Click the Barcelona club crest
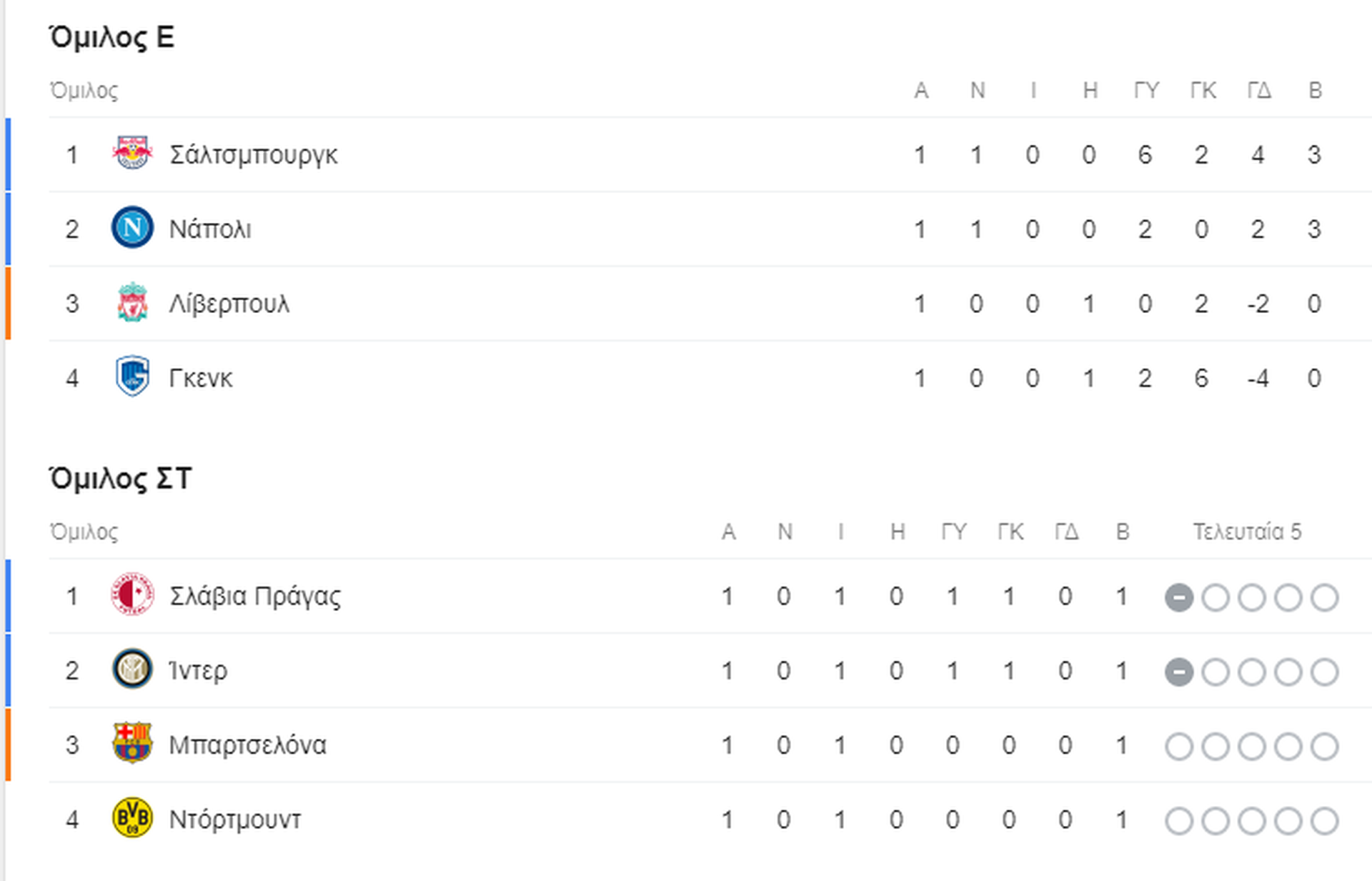 pyautogui.click(x=132, y=743)
